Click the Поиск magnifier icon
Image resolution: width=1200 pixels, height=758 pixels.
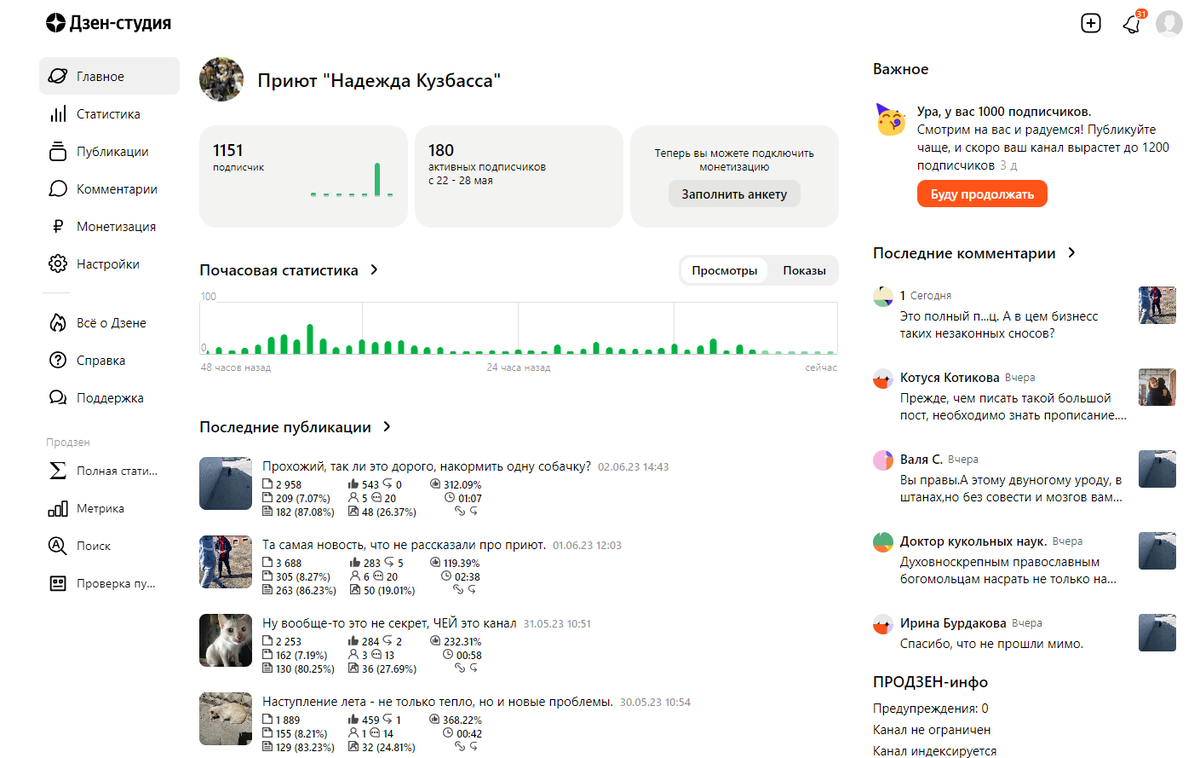tap(58, 546)
